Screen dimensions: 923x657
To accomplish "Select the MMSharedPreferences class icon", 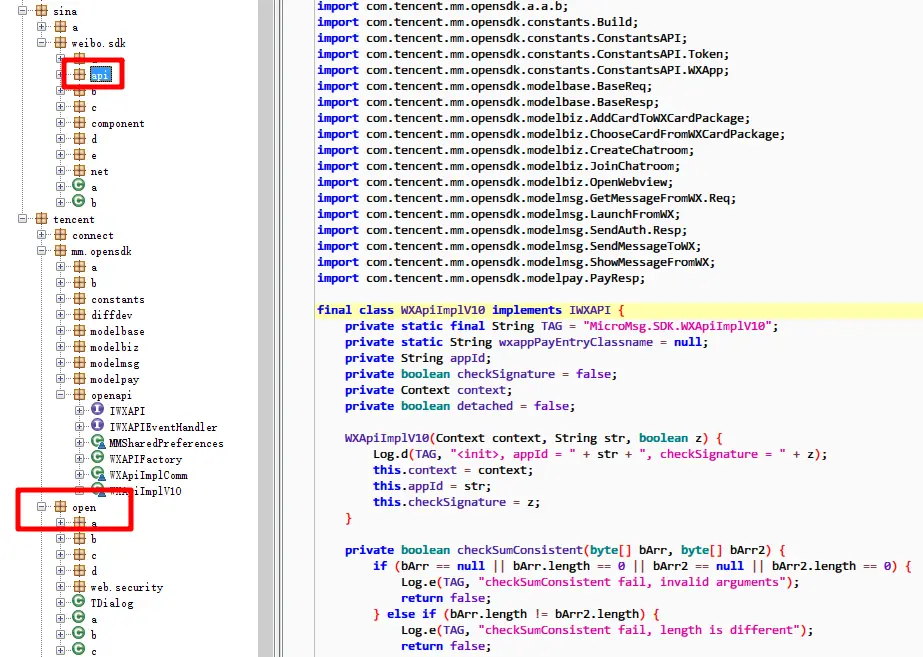I will [98, 442].
